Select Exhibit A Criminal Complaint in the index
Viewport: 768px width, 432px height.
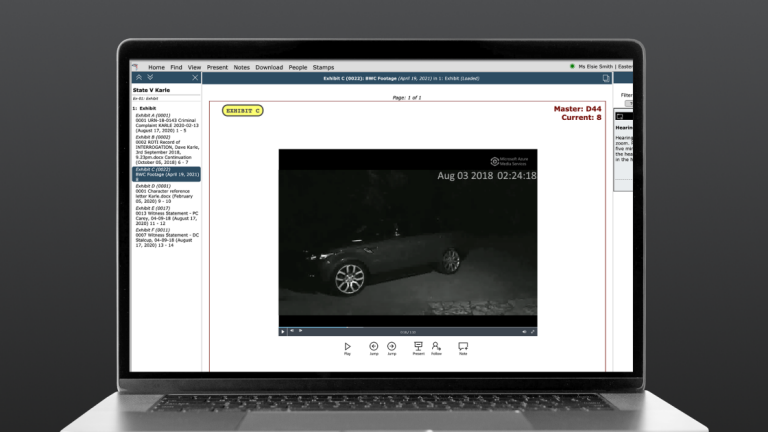[x=165, y=124]
